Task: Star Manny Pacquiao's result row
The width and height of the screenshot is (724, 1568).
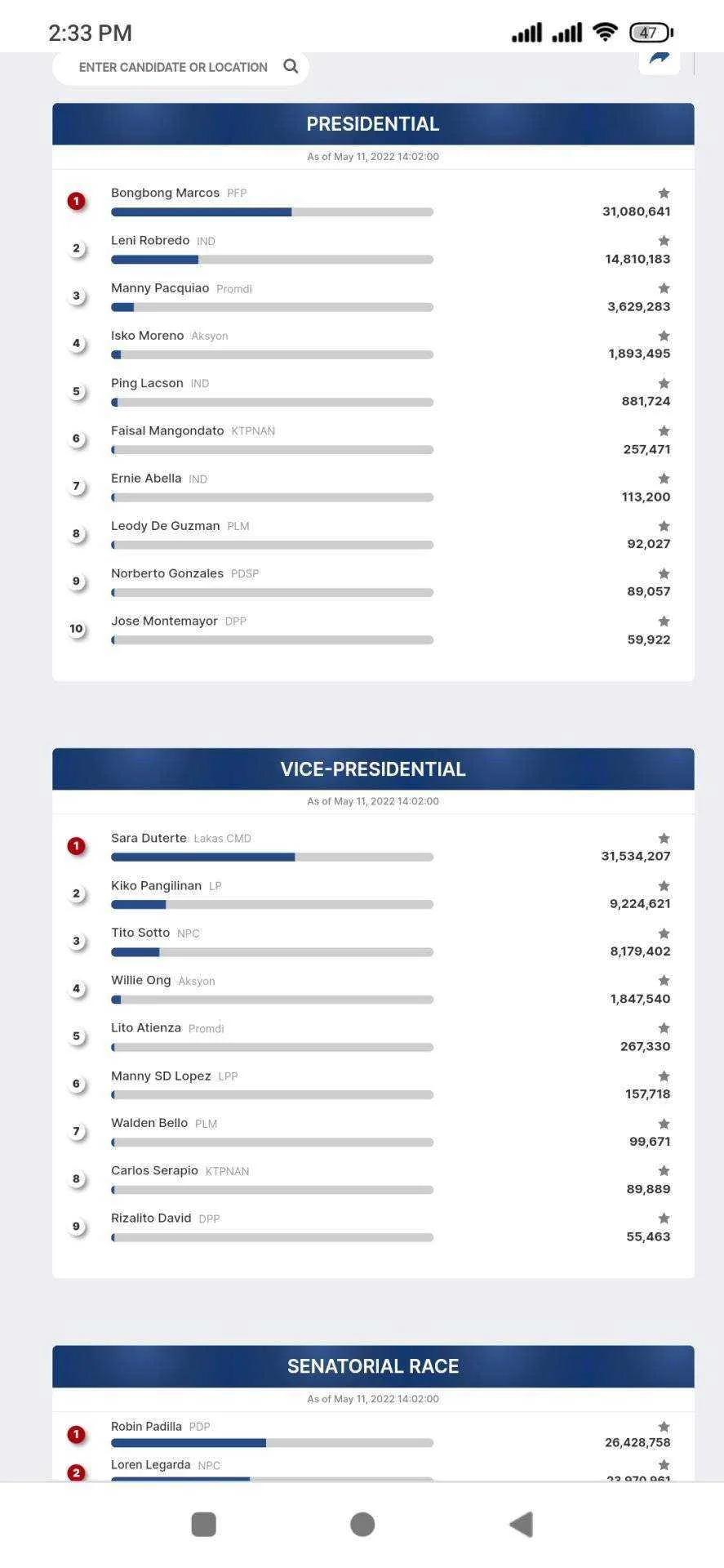Action: [664, 288]
